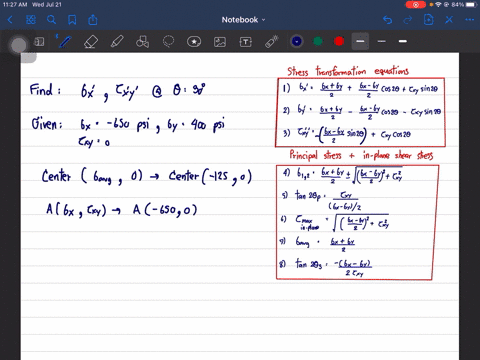Undo the last stroke
This screenshot has width=480, height=360.
point(387,20)
